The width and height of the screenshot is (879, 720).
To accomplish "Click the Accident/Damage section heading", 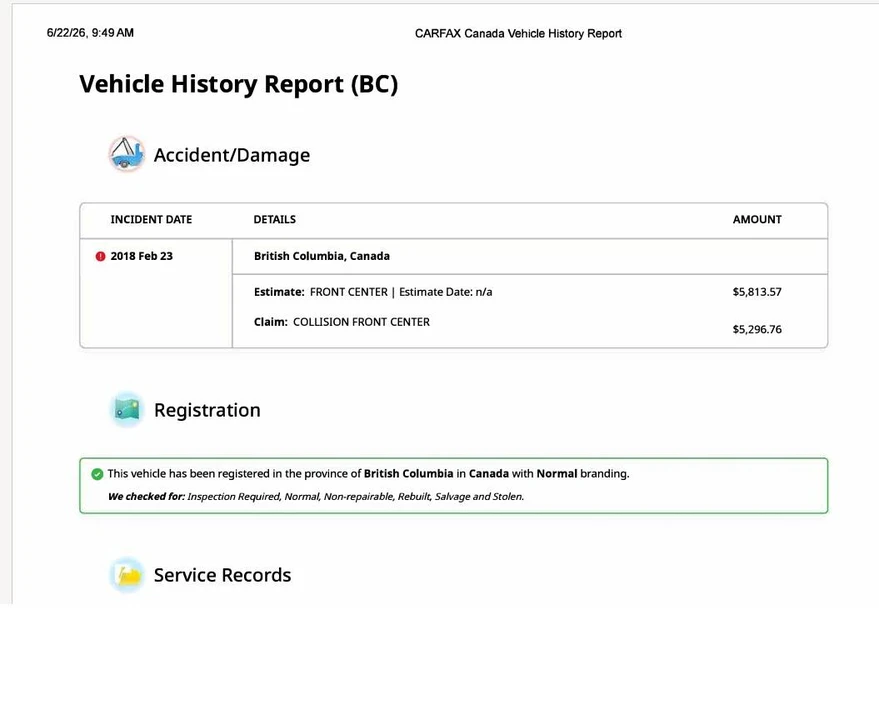I will [x=232, y=155].
